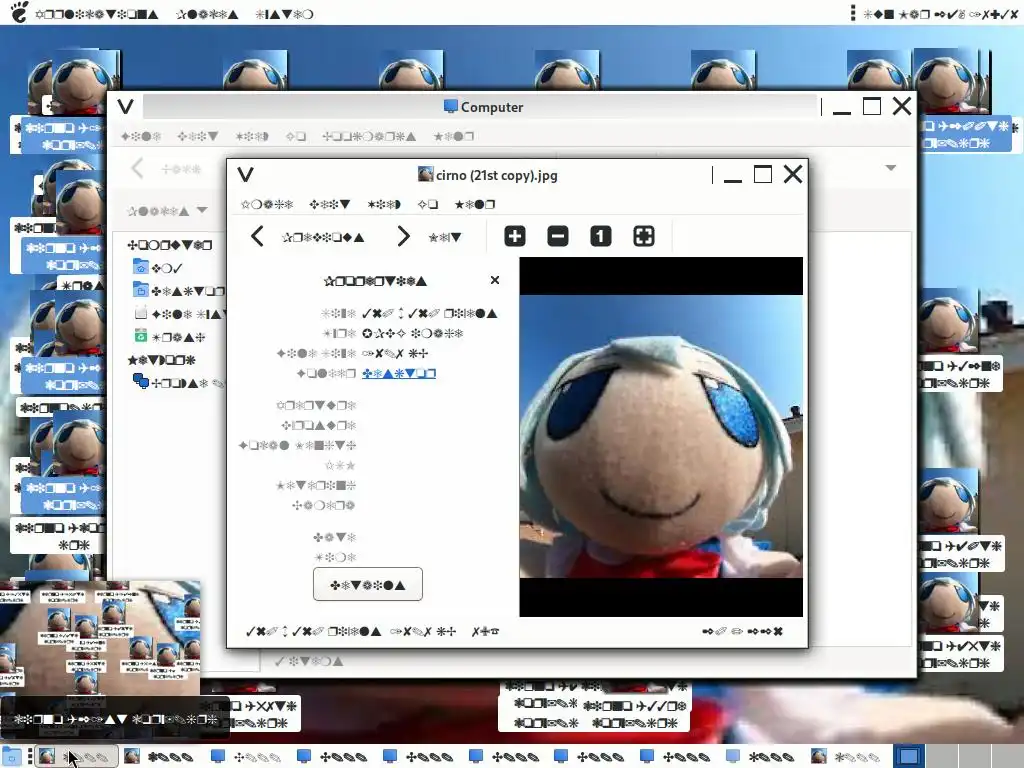Click the window preview thumbnail above the taskbar

[x=101, y=639]
